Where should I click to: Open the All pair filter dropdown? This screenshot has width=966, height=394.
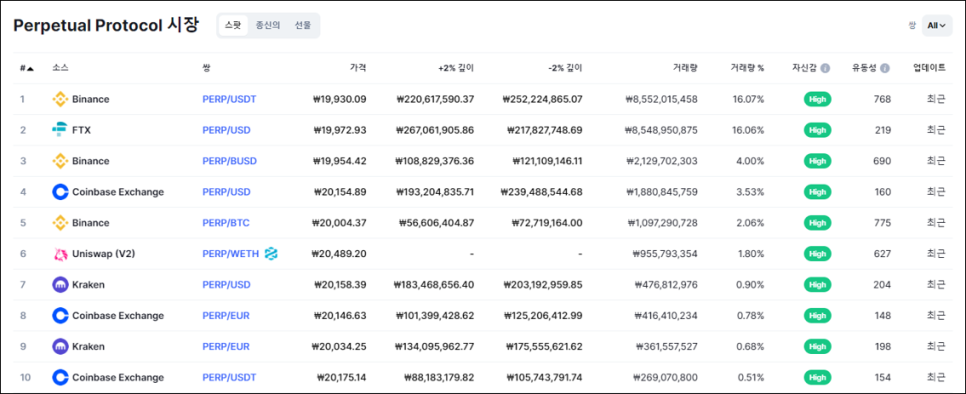(936, 26)
